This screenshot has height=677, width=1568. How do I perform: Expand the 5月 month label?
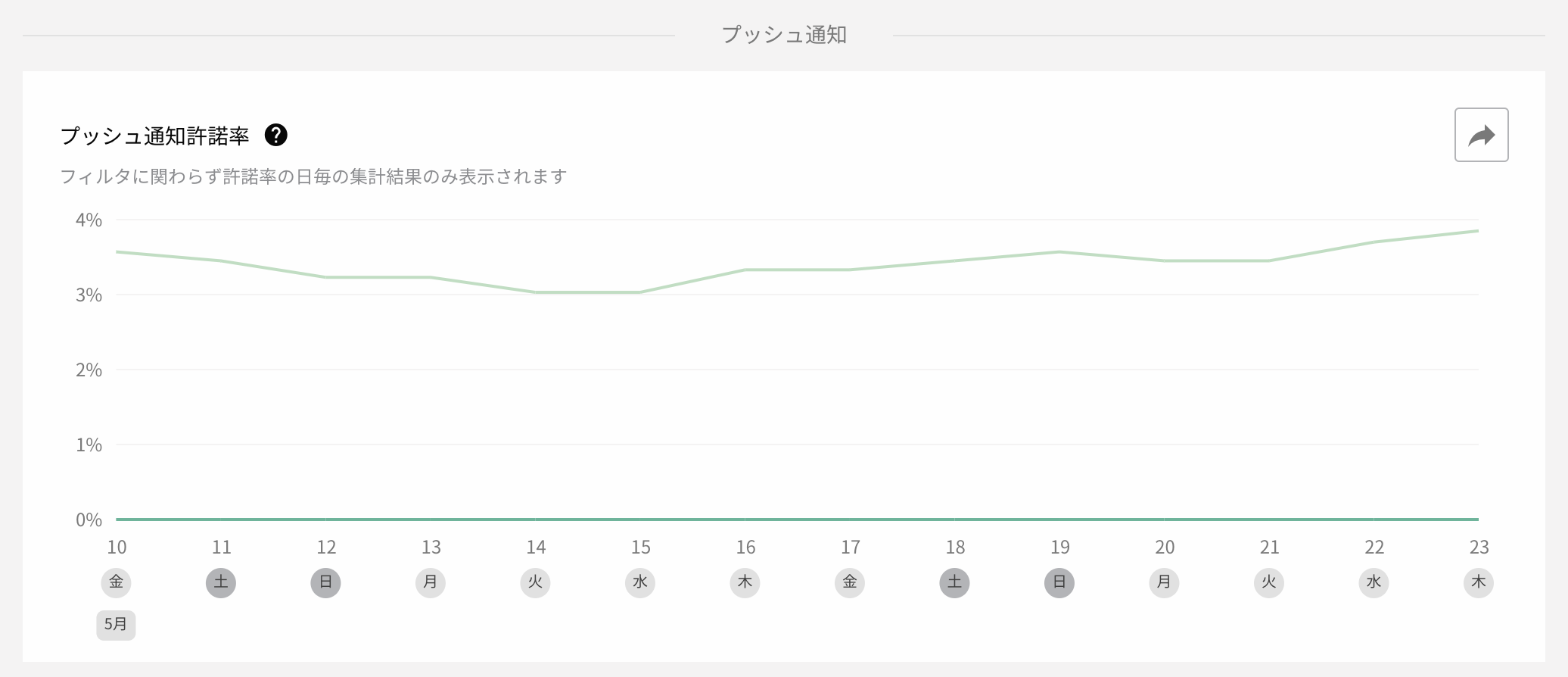[x=115, y=626]
